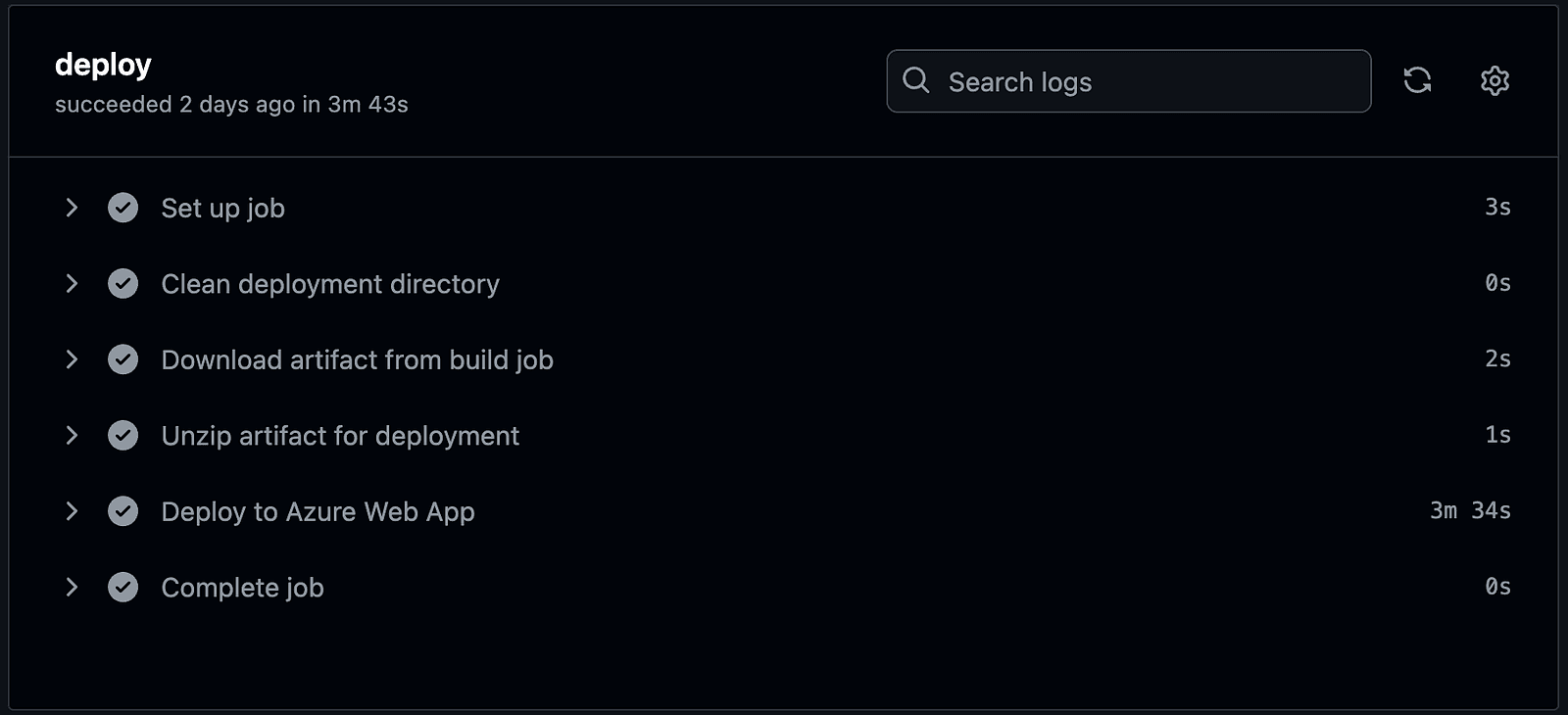Click the Clean deployment directory success checkmark

122,284
